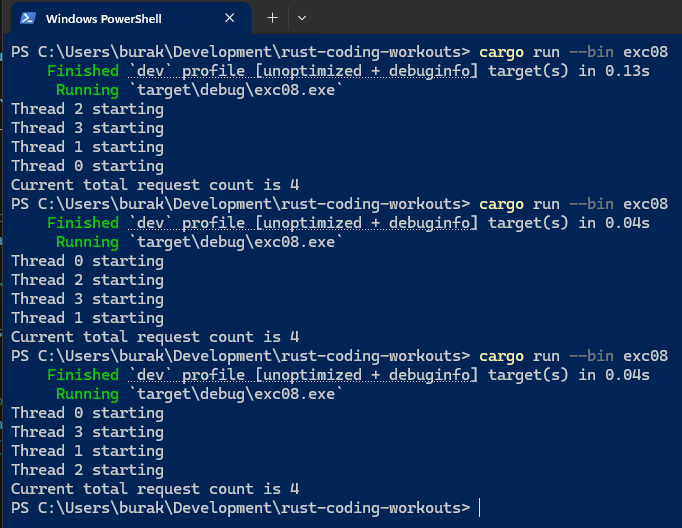Image resolution: width=682 pixels, height=528 pixels.
Task: Open a new tab with the plus button
Action: pos(272,18)
